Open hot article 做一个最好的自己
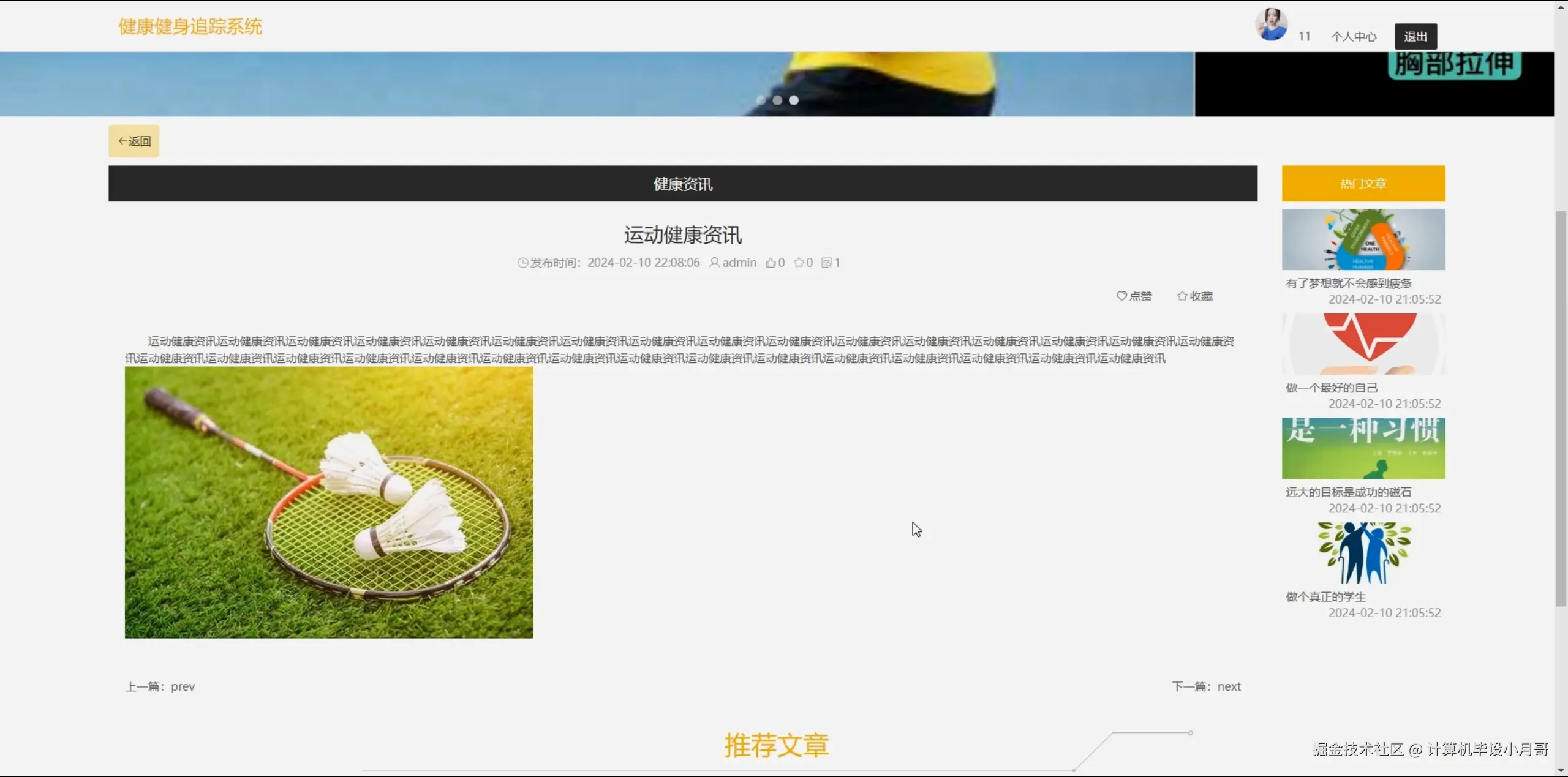Screen dimensions: 1568x777 pos(1332,388)
